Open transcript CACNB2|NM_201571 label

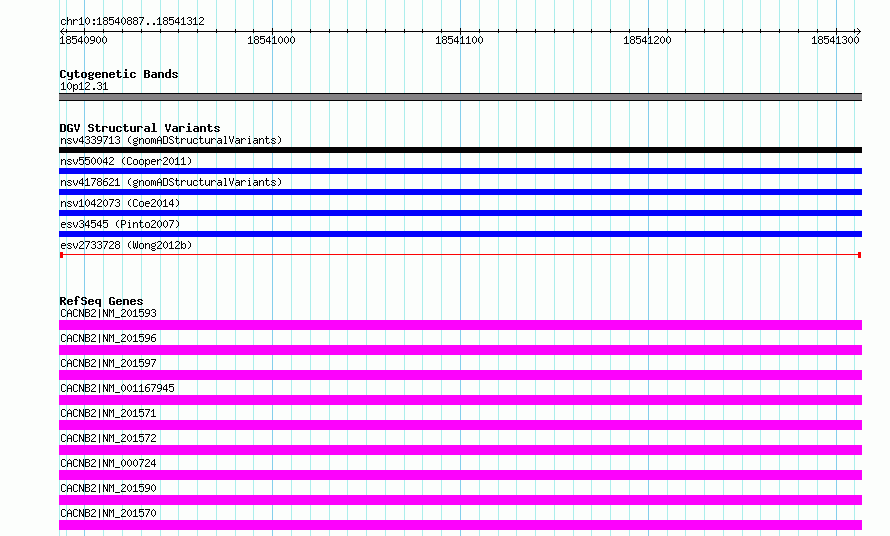108,413
